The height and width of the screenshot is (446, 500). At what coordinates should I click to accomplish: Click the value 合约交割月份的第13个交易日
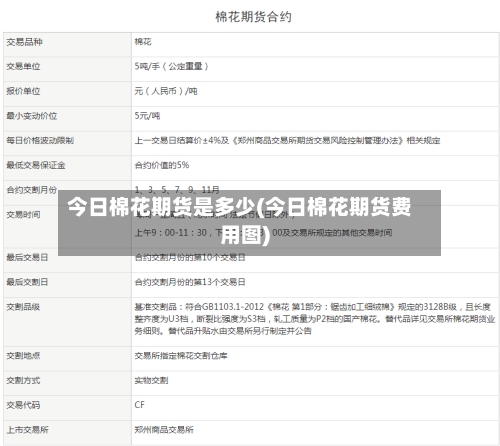[x=190, y=282]
